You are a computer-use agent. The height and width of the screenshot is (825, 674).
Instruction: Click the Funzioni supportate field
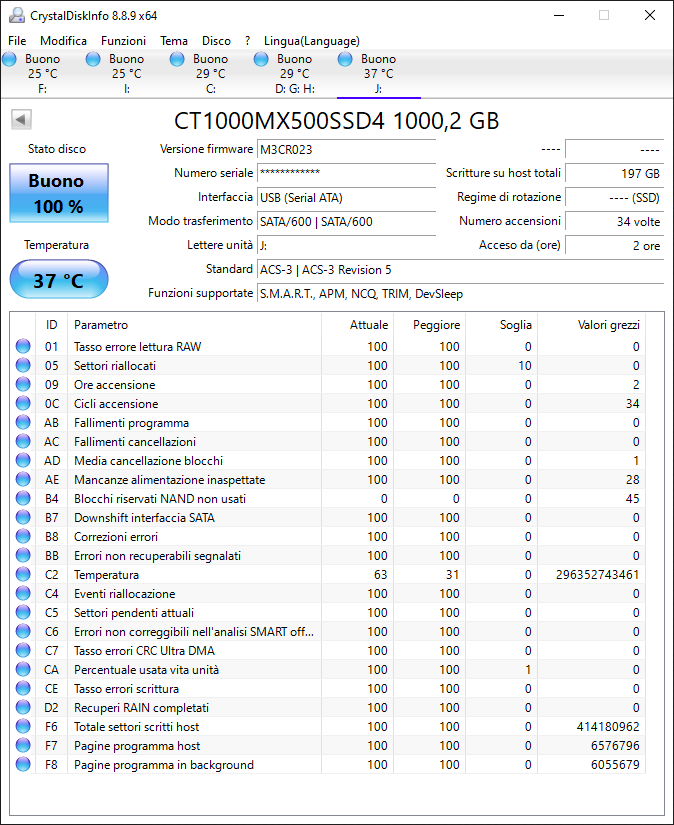point(460,294)
